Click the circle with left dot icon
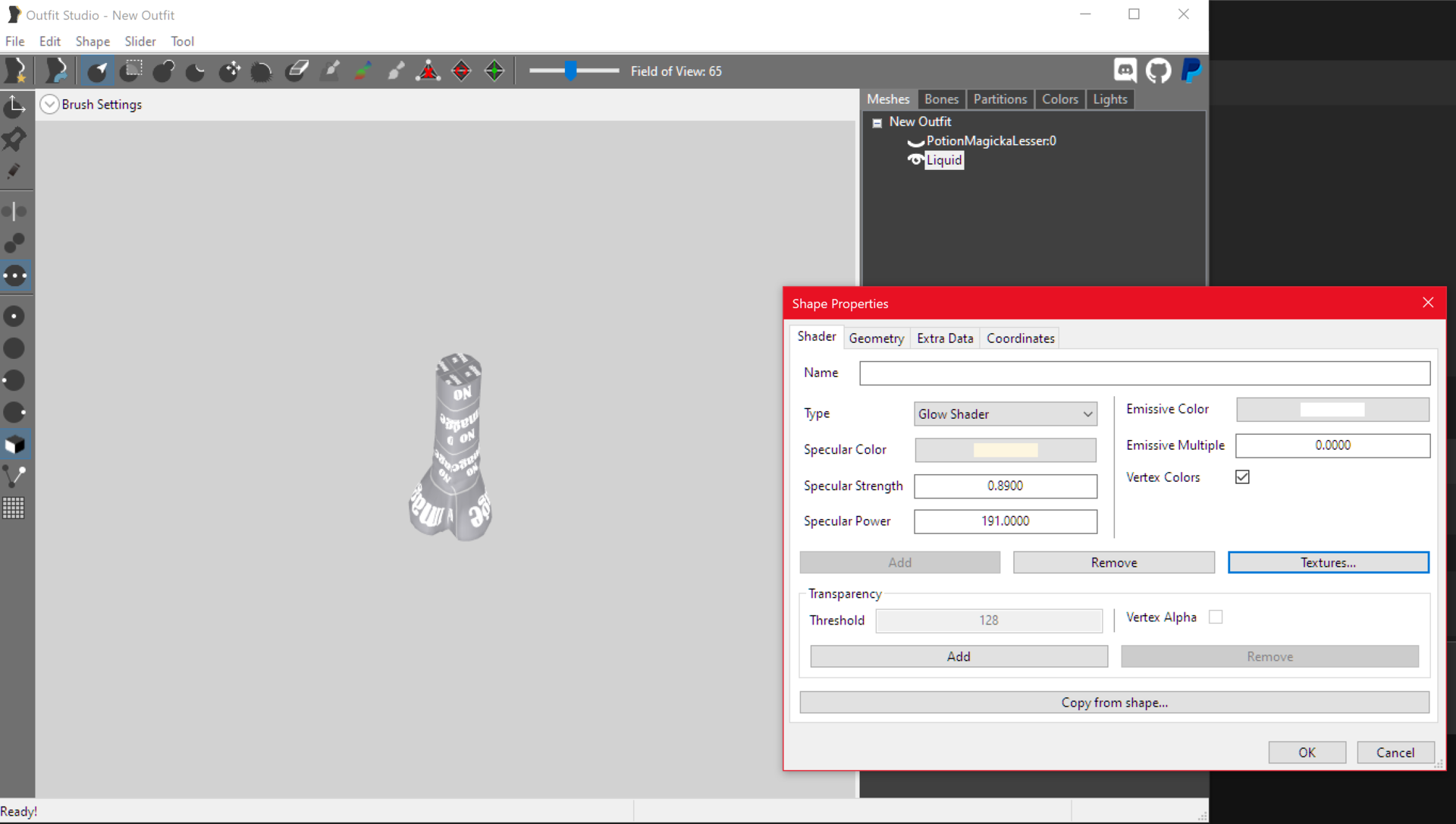1456x824 pixels. pyautogui.click(x=14, y=380)
